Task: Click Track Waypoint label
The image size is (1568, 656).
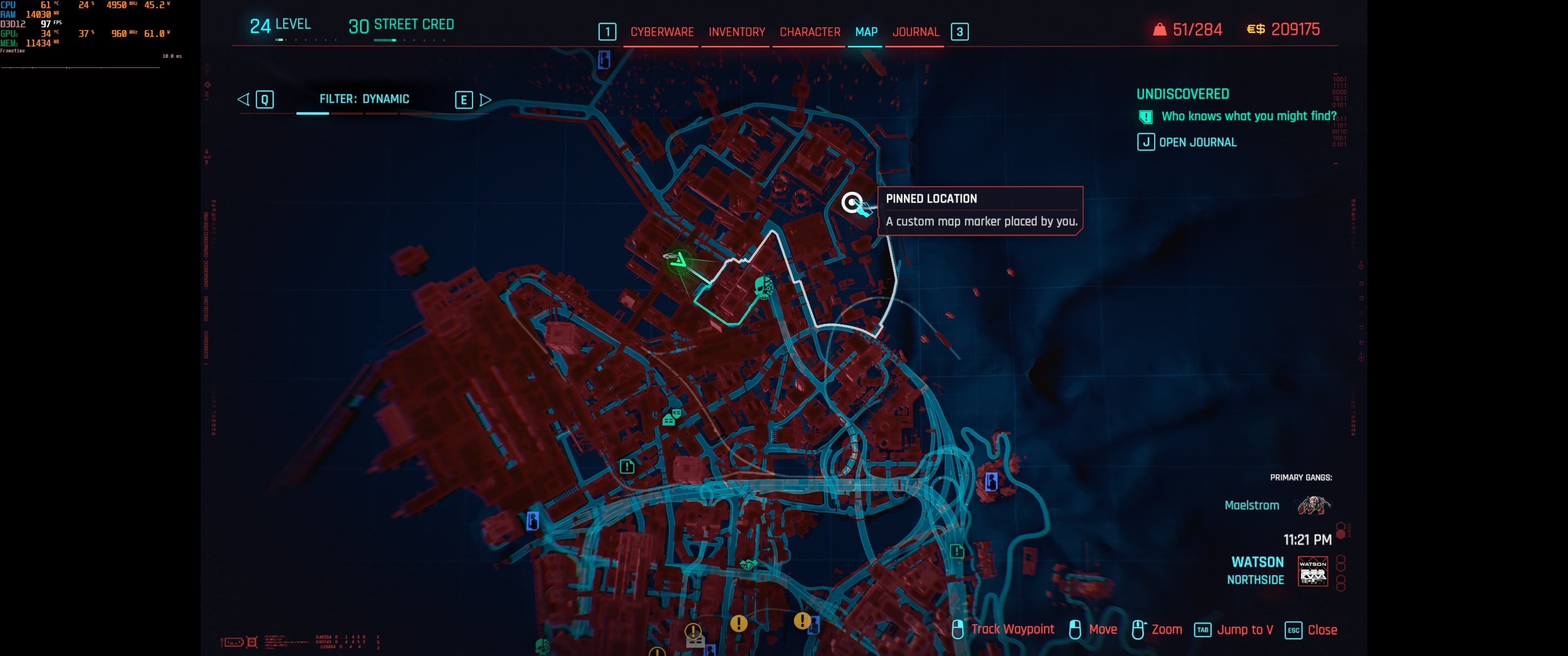Action: (1012, 629)
